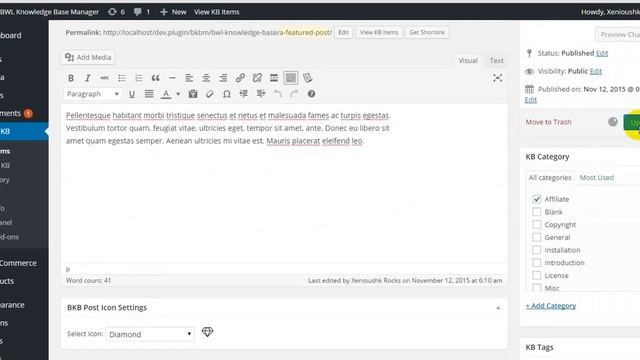Decrease the paragraph indent

[x=244, y=94]
